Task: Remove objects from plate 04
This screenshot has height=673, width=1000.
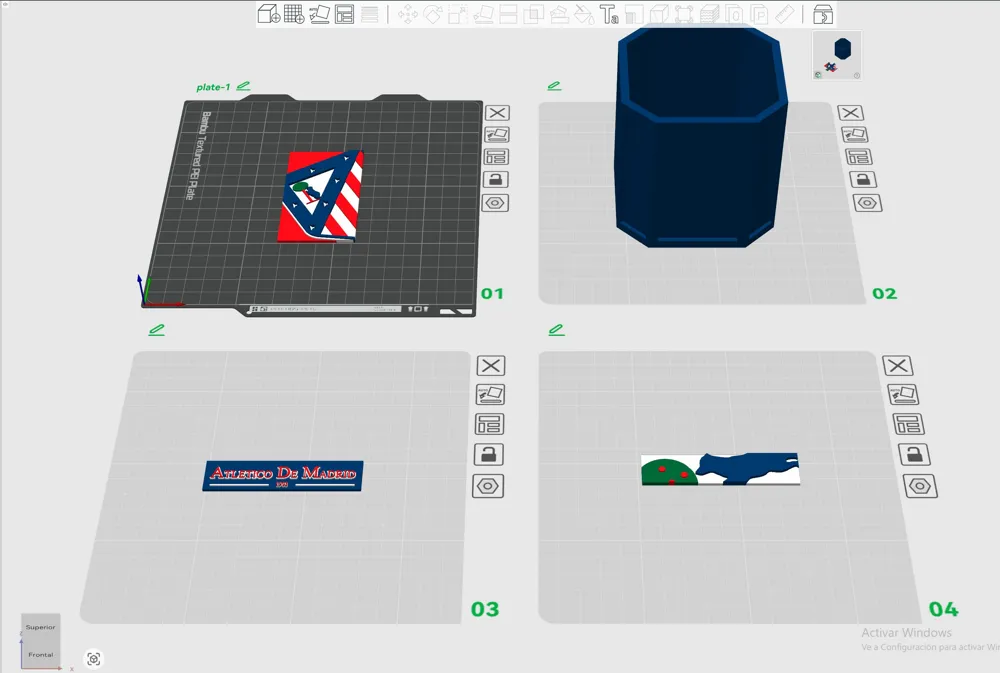Action: coord(898,366)
